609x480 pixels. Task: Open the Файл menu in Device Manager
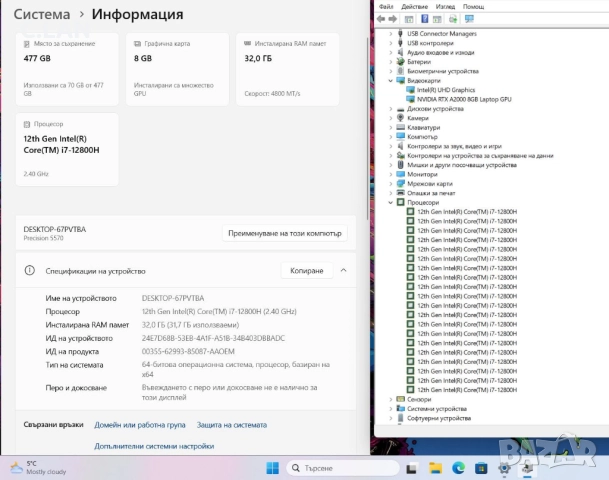pyautogui.click(x=386, y=7)
